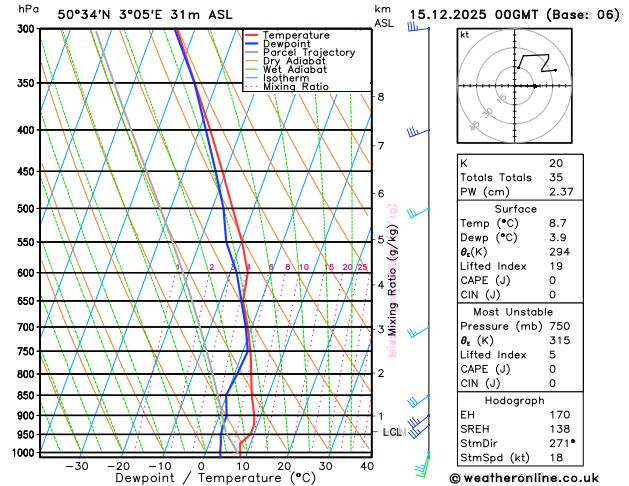
Task: Select the Mixing Ratio legend entry
Action: tap(287, 87)
